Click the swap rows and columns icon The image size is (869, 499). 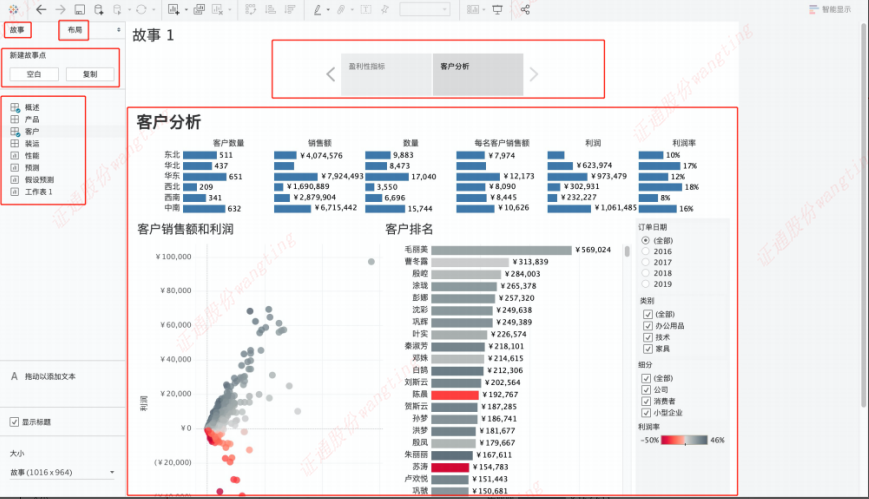[x=251, y=9]
